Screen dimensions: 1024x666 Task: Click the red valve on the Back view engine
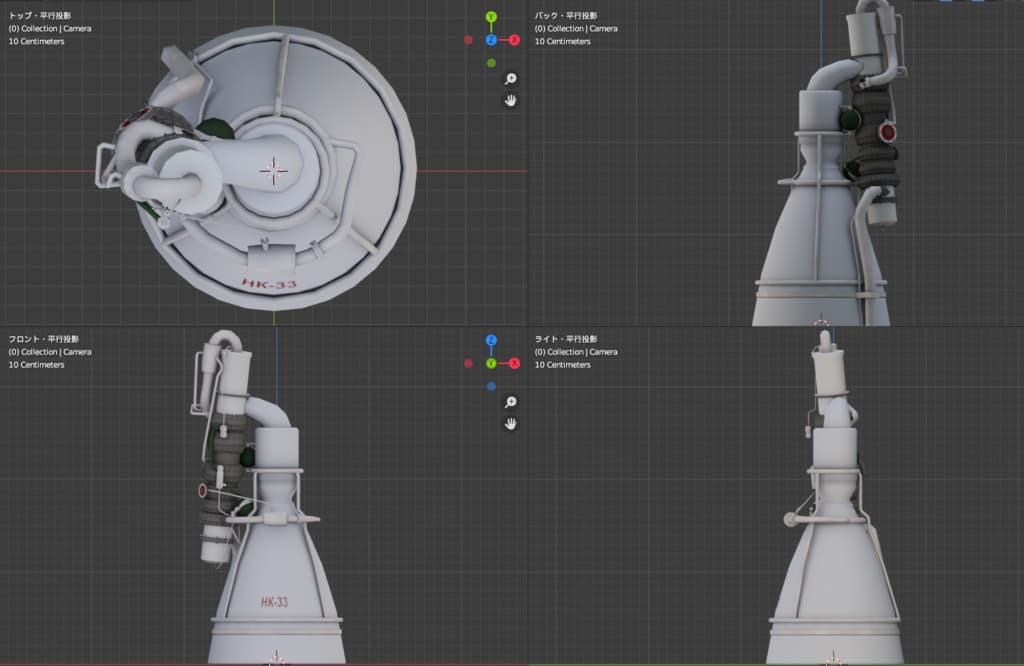886,132
